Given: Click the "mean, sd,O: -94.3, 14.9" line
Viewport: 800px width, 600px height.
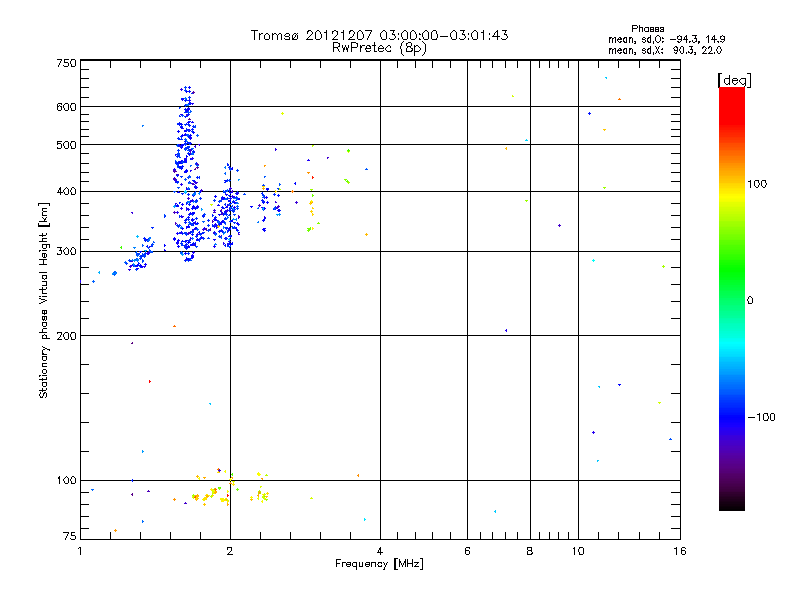Looking at the screenshot, I should [x=666, y=39].
